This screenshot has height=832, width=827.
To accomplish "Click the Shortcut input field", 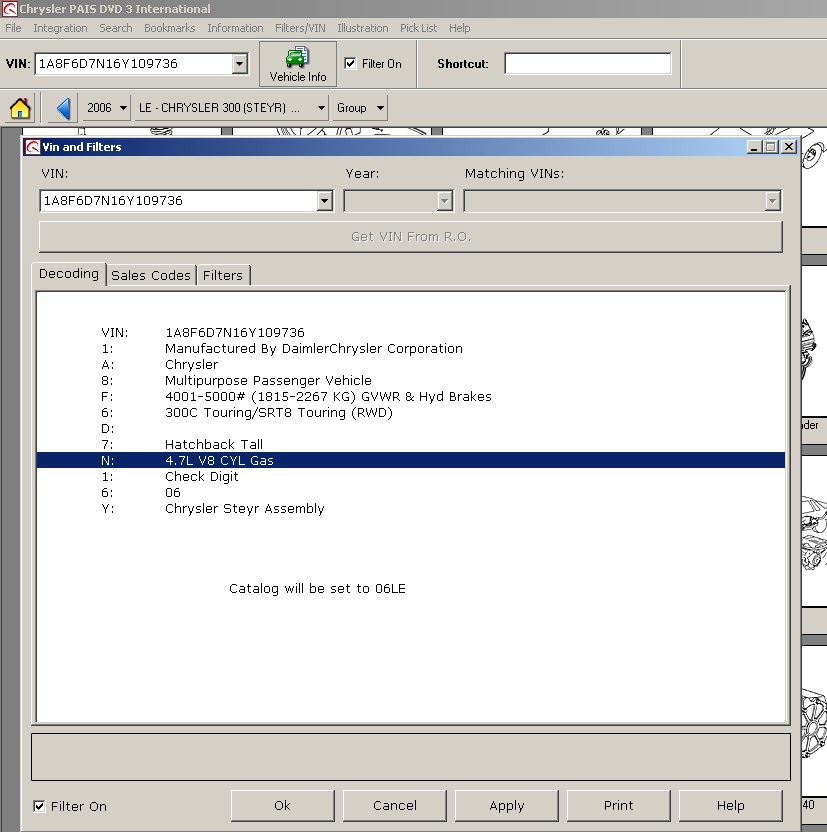I will 587,64.
